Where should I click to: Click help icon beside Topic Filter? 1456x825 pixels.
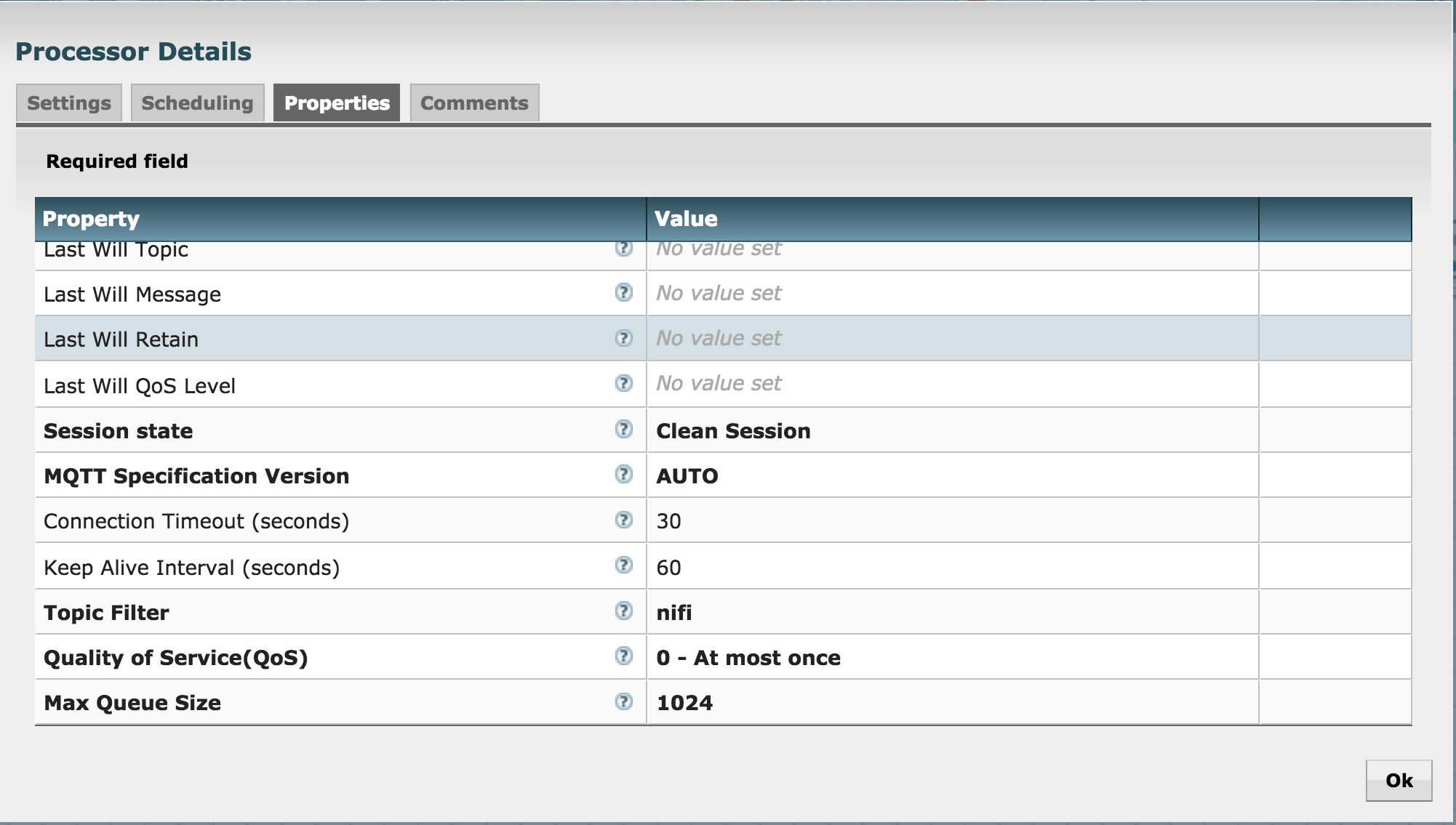[623, 611]
